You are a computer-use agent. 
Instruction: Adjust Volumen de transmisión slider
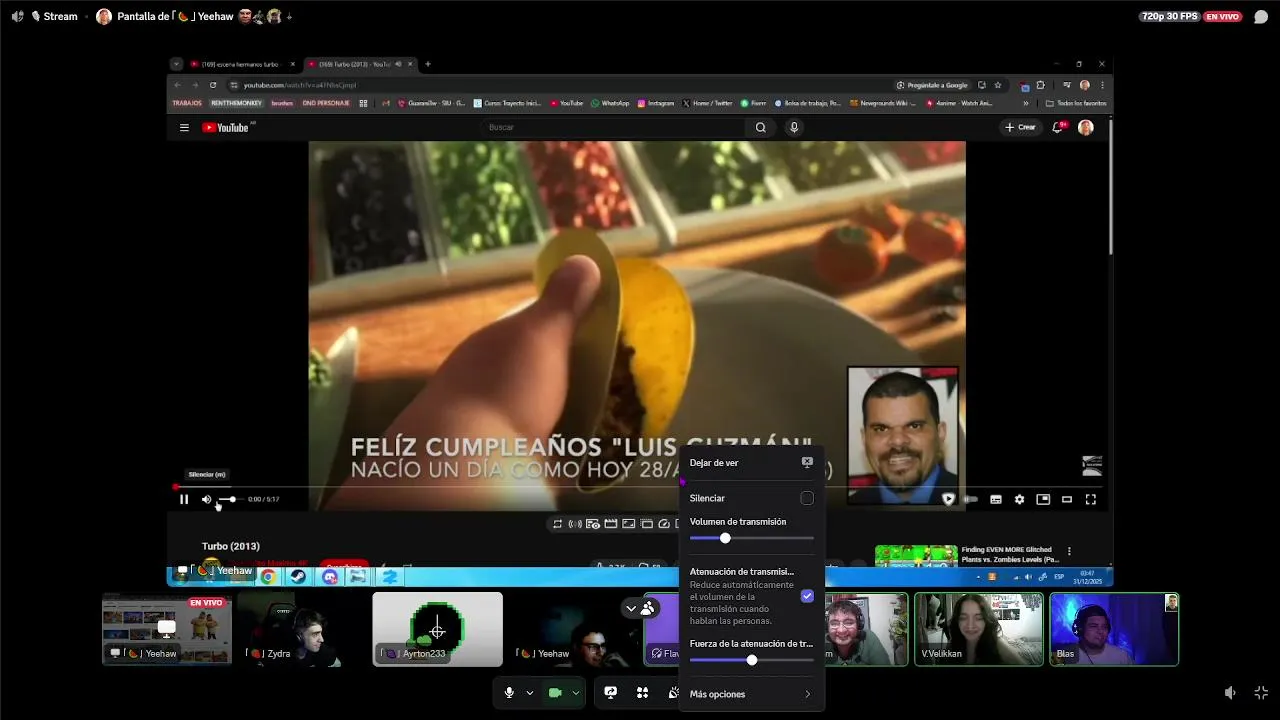point(751,539)
